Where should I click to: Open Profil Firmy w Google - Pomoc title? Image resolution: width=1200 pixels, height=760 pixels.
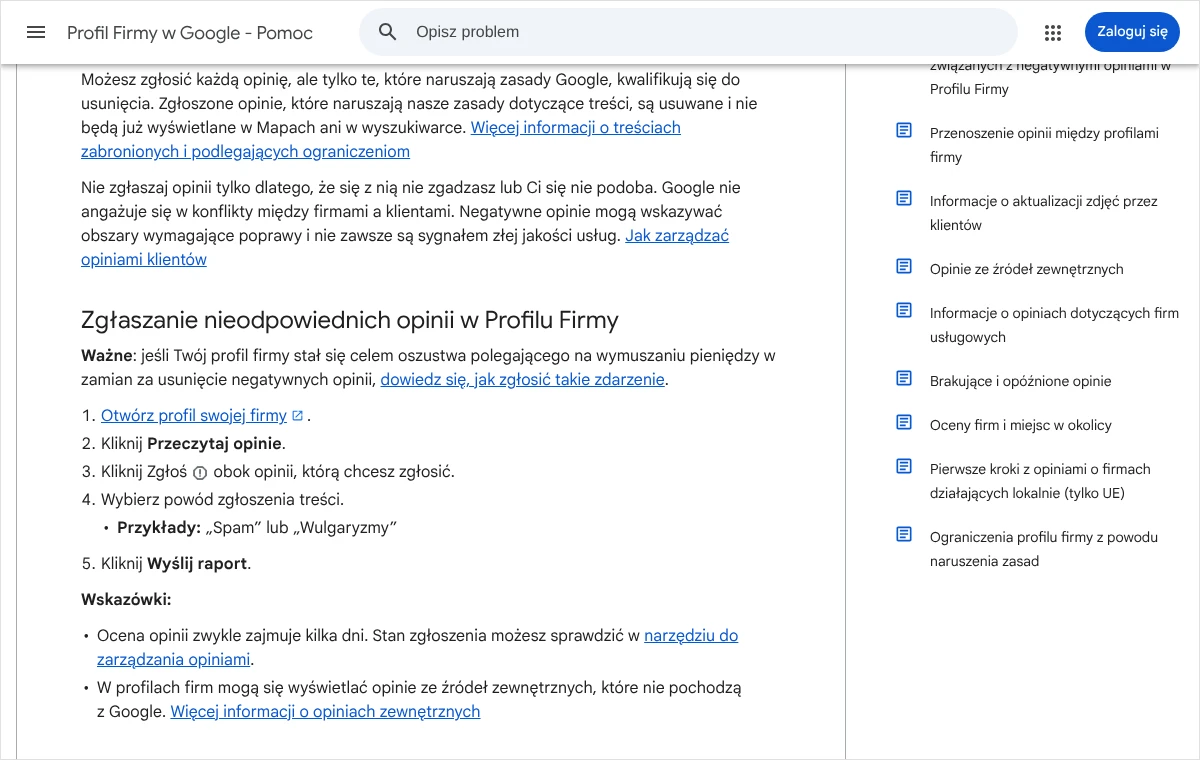pos(190,33)
